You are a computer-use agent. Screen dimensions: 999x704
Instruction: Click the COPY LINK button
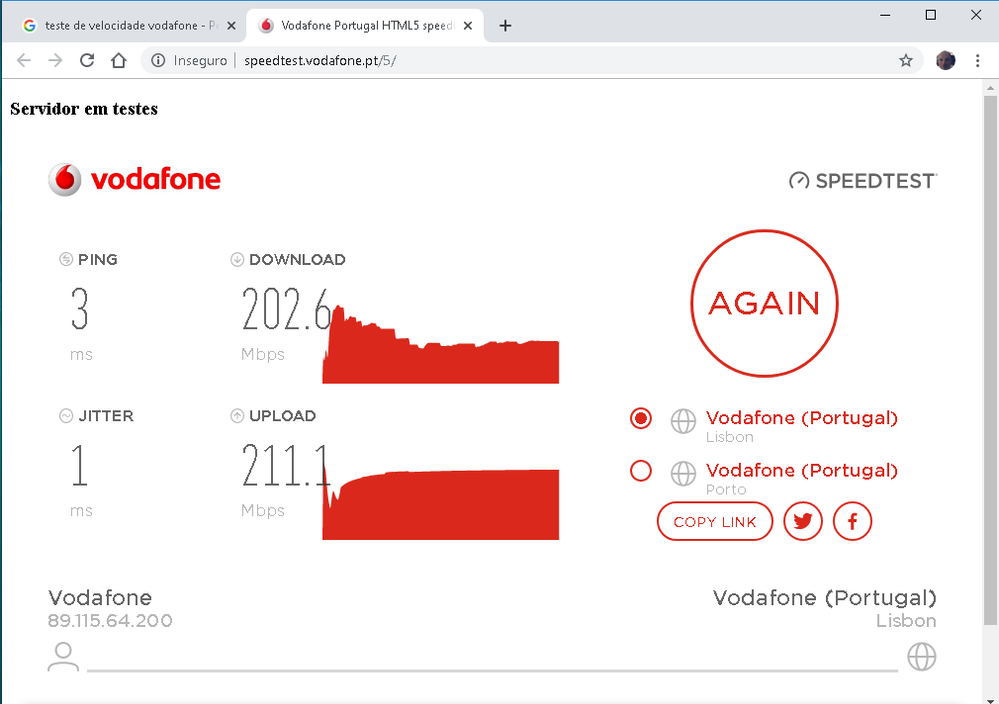pyautogui.click(x=714, y=521)
